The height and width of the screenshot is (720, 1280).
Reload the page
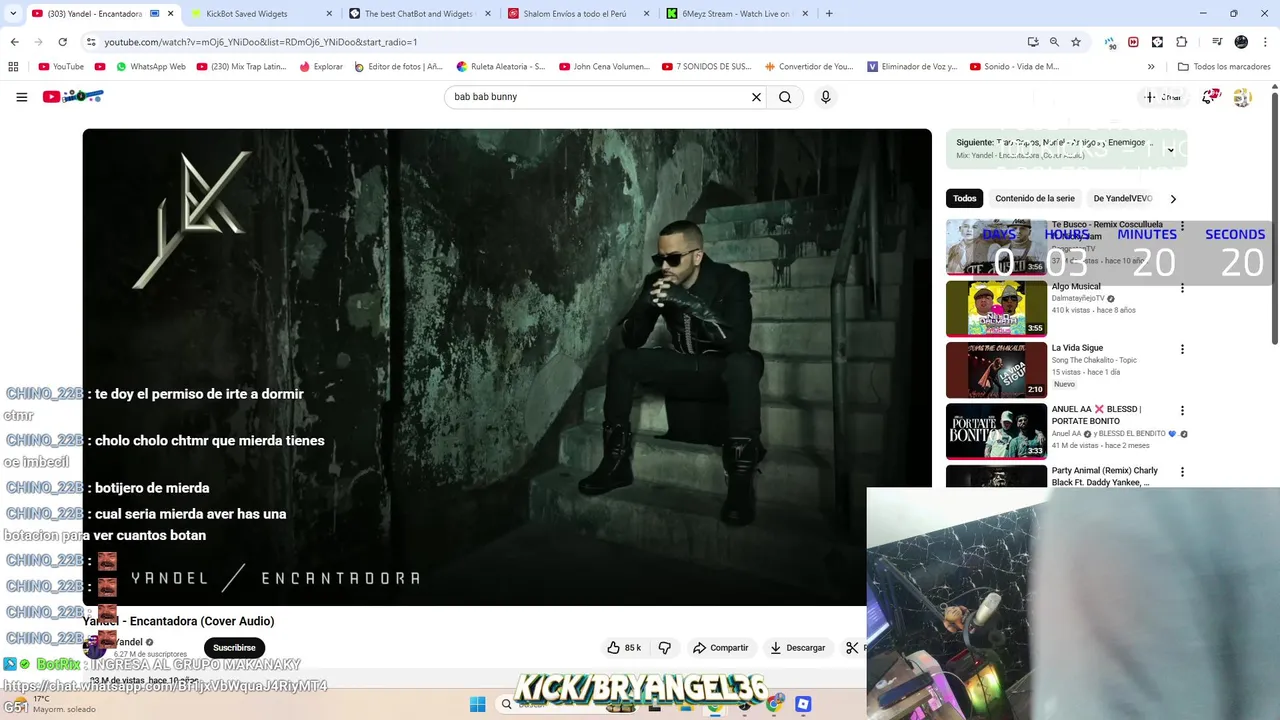click(x=62, y=42)
